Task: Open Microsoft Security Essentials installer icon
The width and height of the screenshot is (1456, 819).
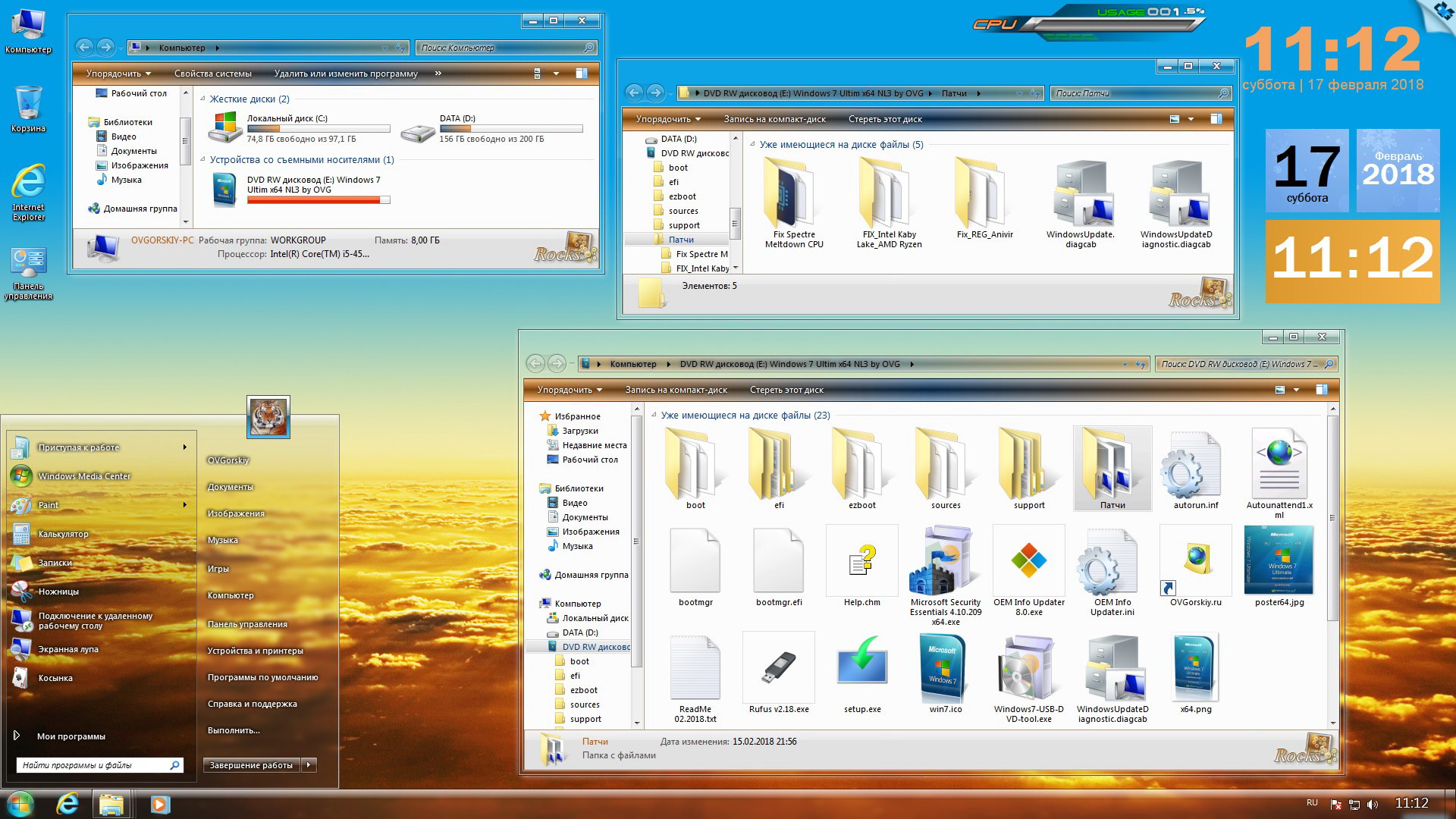Action: (x=945, y=562)
